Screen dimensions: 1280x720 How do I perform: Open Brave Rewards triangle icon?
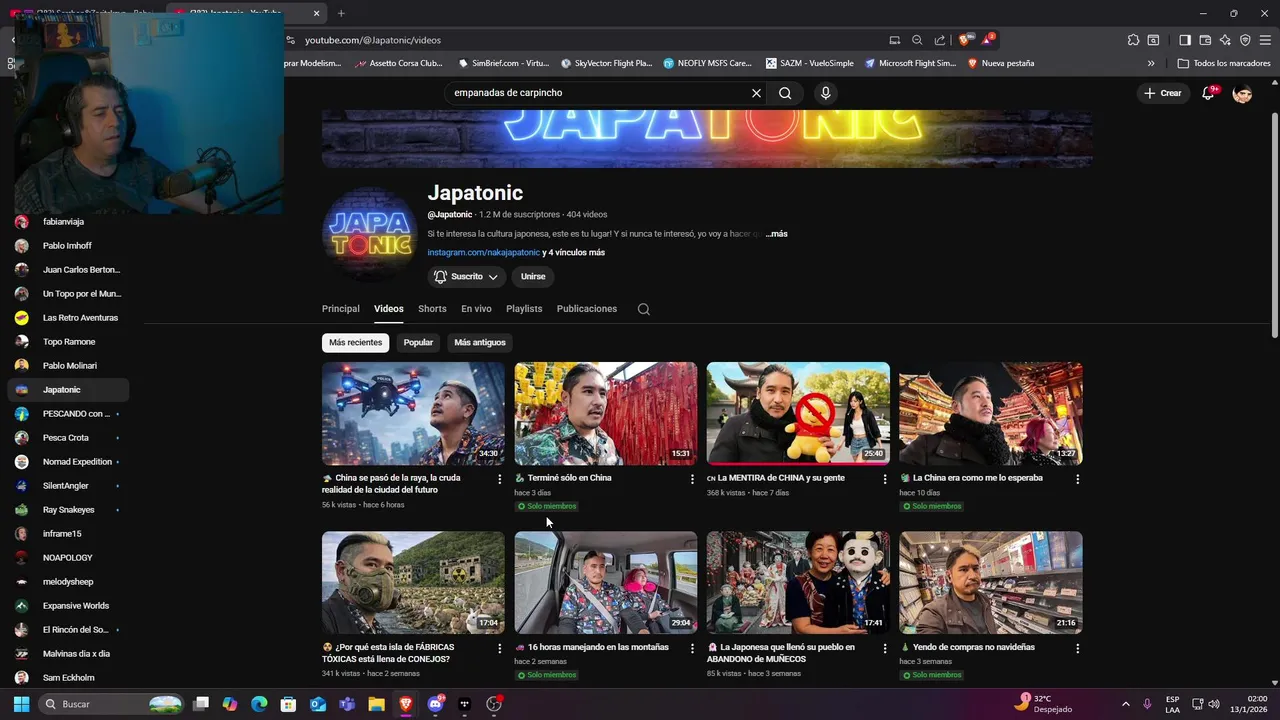[987, 40]
